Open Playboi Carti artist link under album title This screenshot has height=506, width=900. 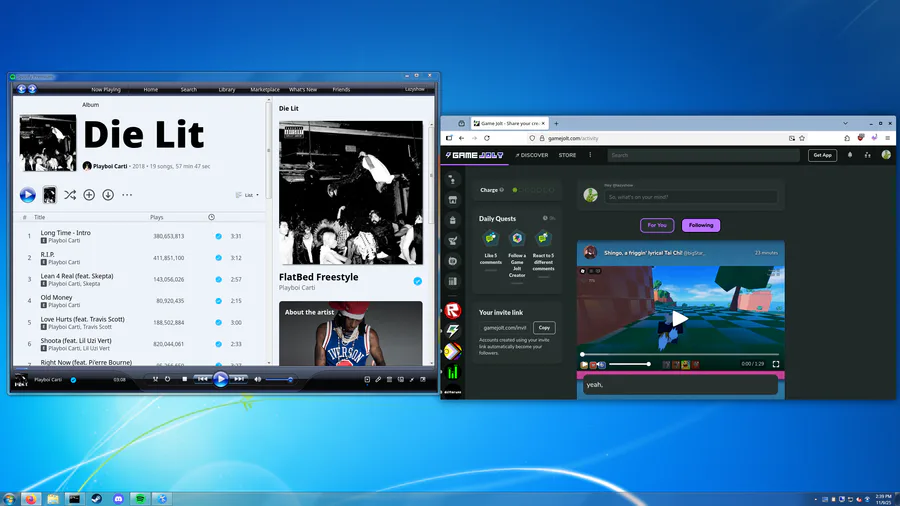coord(110,166)
